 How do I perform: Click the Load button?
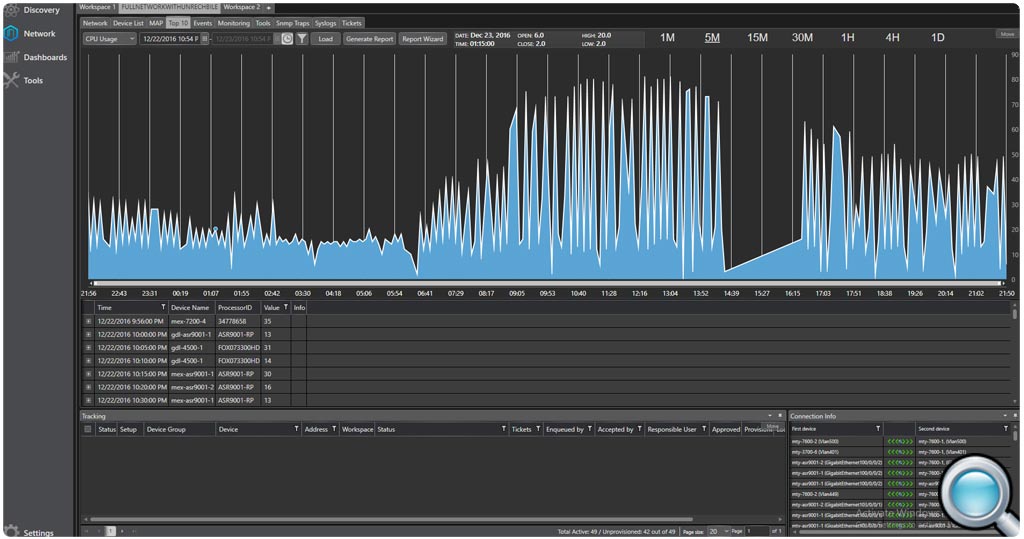[325, 39]
